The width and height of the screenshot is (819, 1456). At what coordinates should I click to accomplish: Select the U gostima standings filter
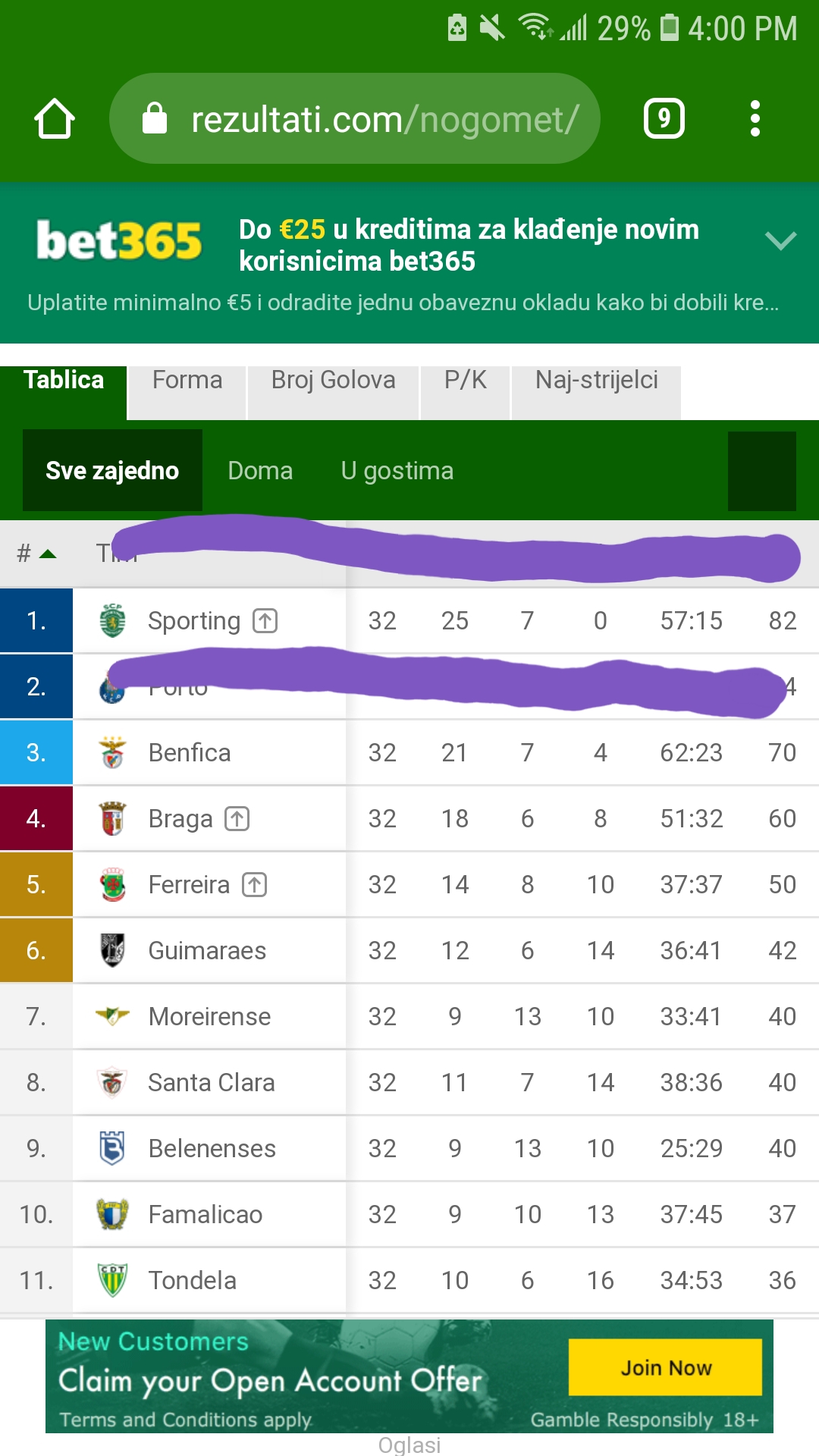tap(397, 471)
